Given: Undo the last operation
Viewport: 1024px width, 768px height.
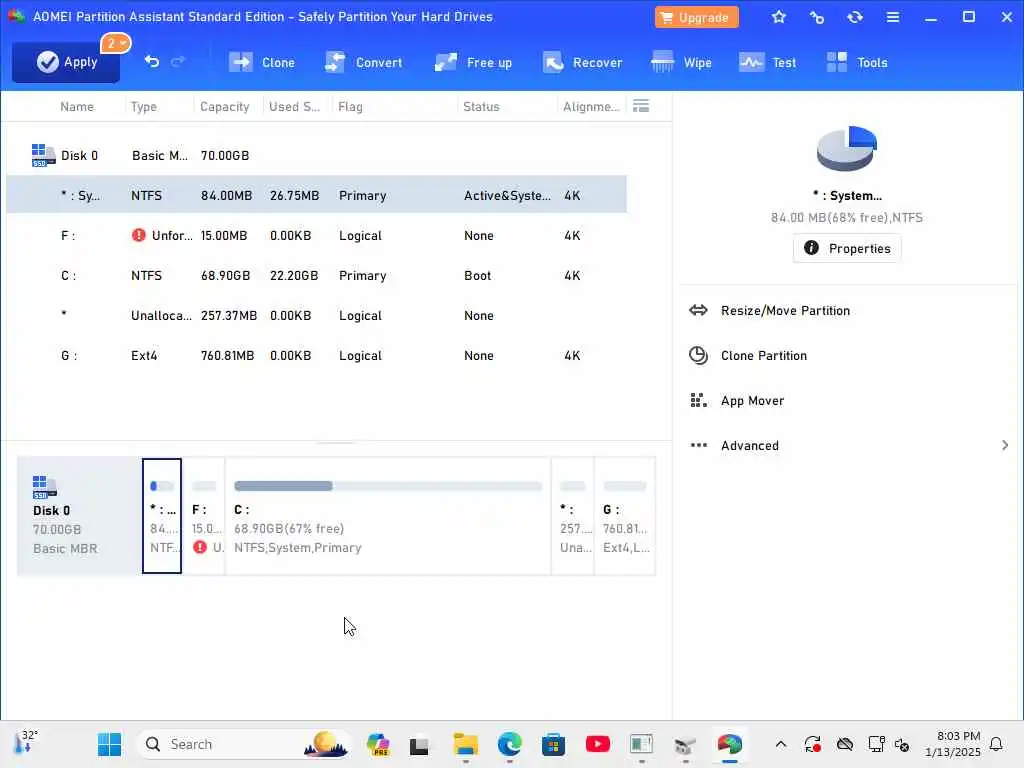Looking at the screenshot, I should 152,61.
